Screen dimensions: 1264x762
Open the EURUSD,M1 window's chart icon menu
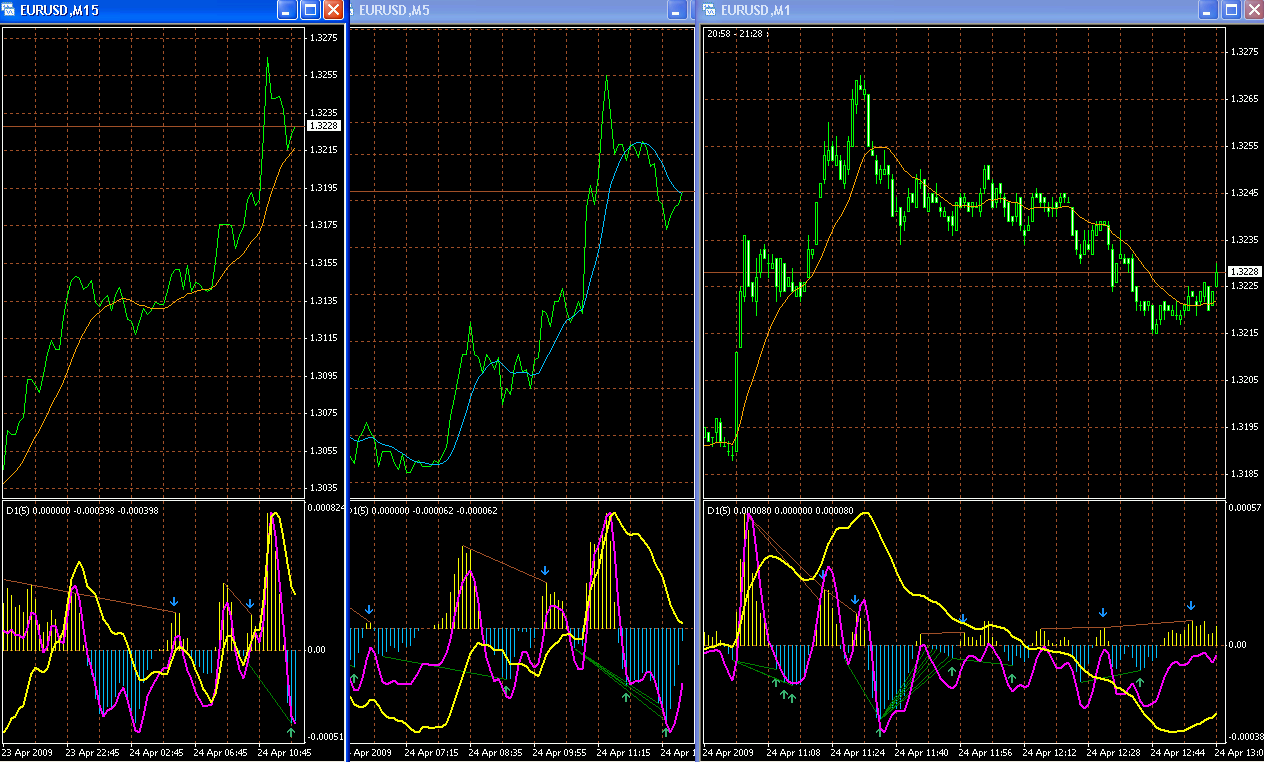click(x=711, y=10)
